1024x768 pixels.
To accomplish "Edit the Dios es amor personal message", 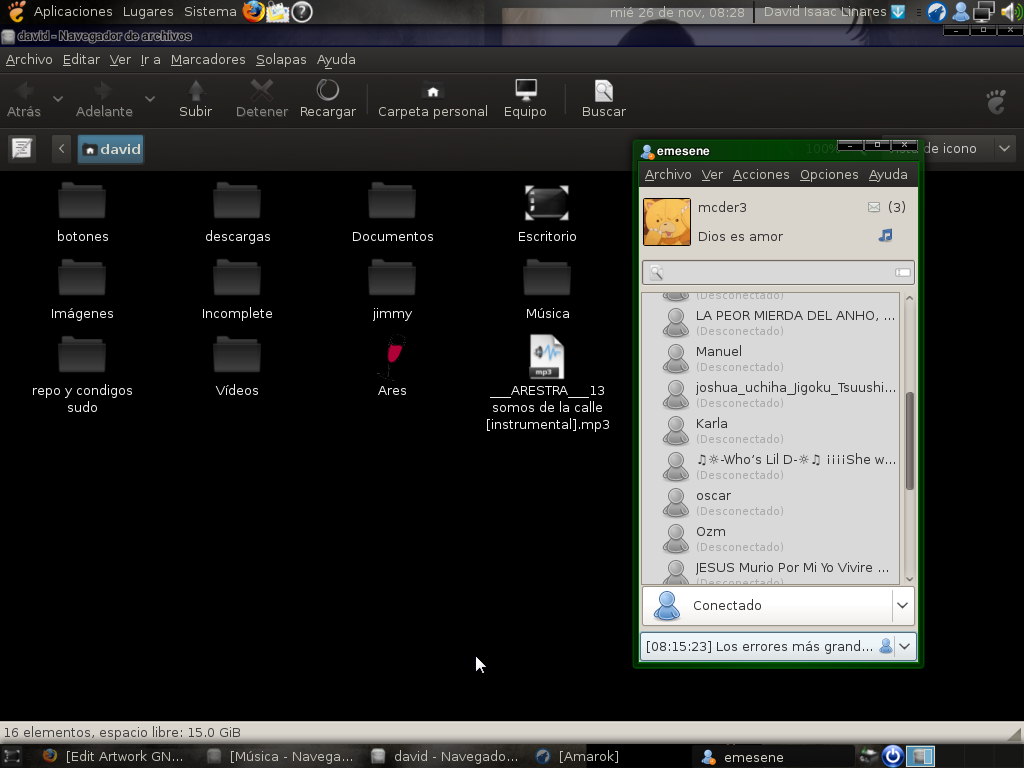I will (741, 236).
